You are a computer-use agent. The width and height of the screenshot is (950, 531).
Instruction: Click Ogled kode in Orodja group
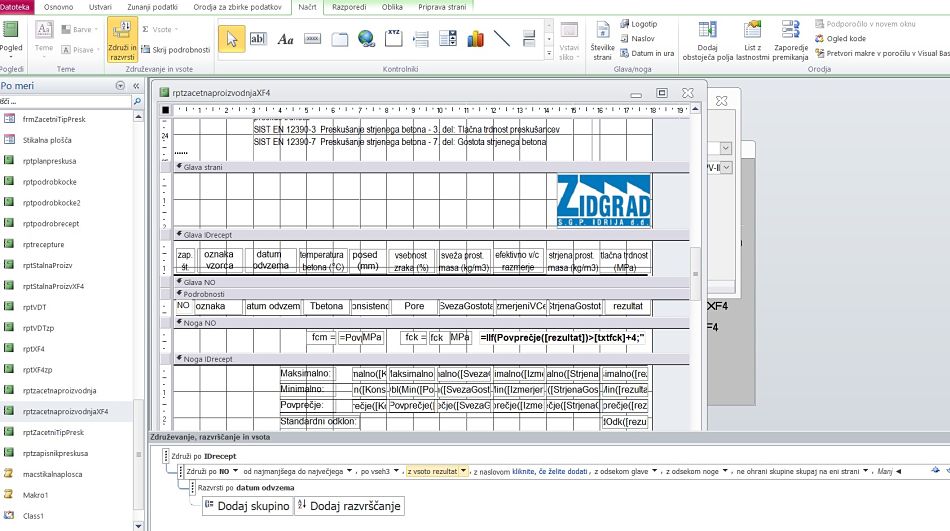click(840, 38)
